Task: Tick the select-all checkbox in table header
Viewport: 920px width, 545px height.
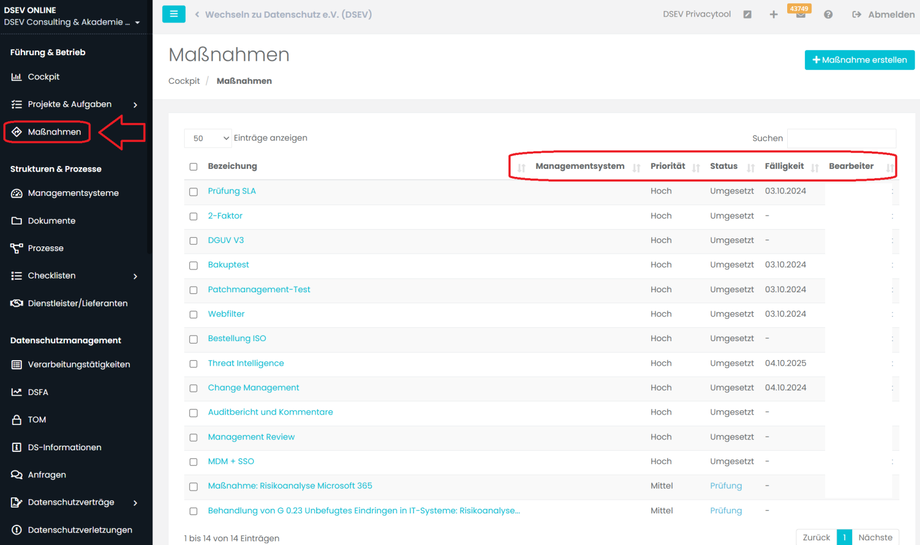Action: 194,167
